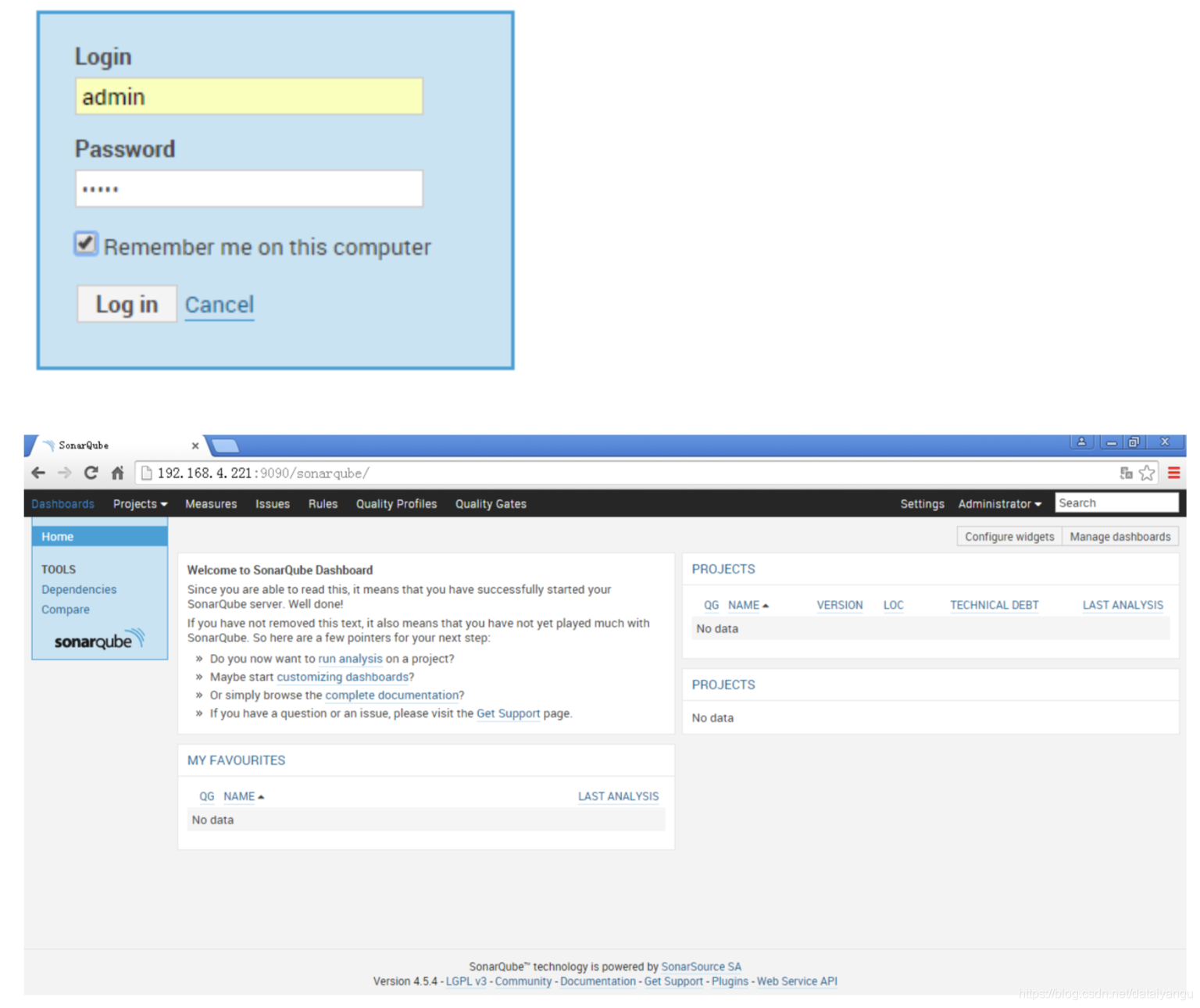Open Get Support footer link
This screenshot has height=1008, width=1200.
click(673, 981)
